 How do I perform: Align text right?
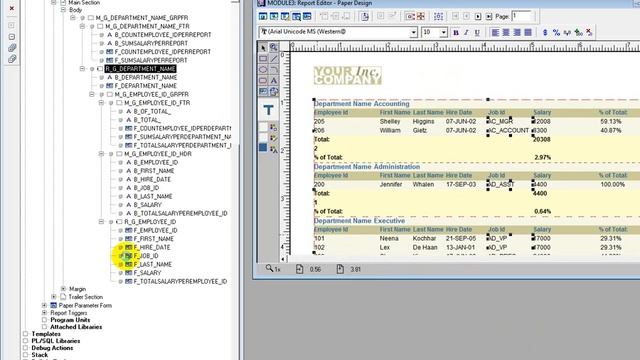[517, 32]
